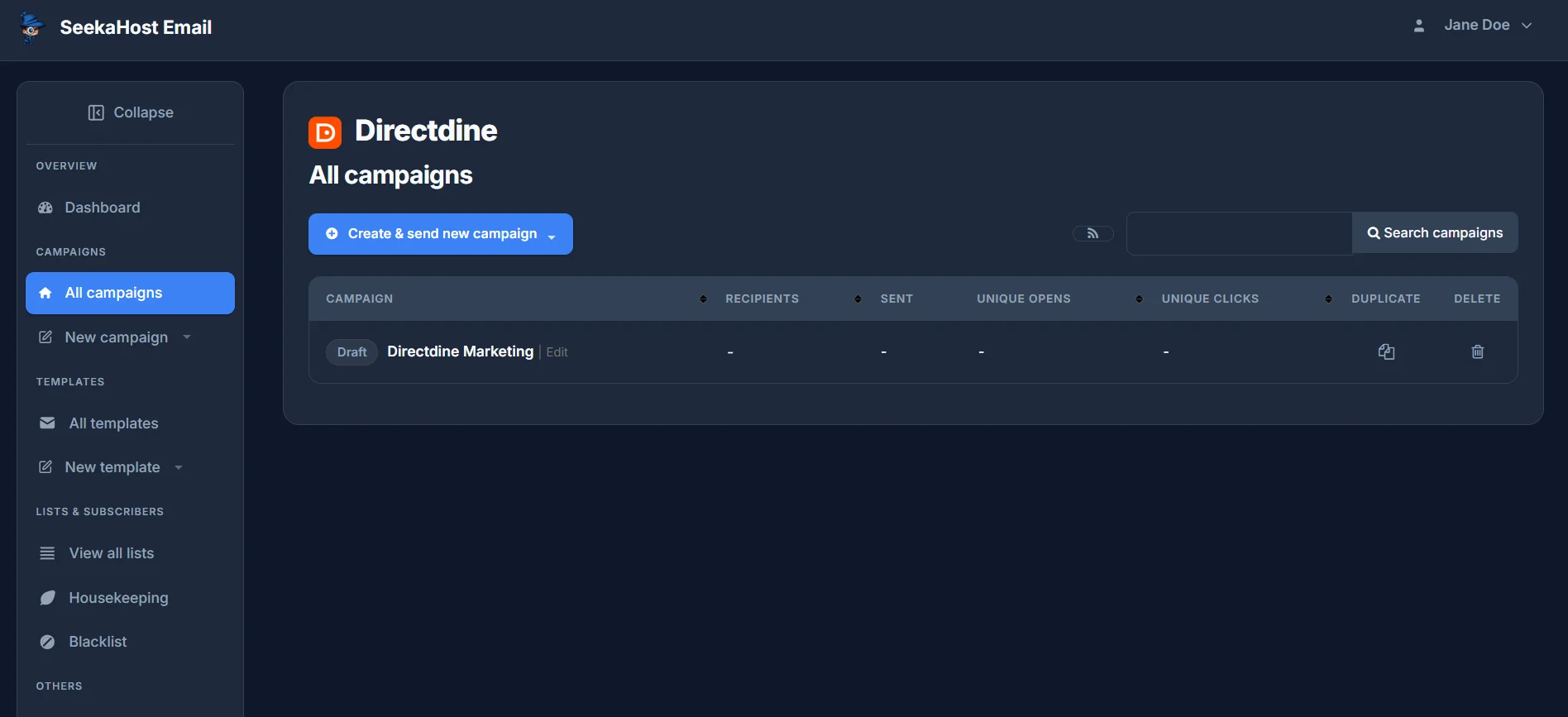Click the New campaign edit icon
This screenshot has height=717, width=1568.
coord(45,337)
